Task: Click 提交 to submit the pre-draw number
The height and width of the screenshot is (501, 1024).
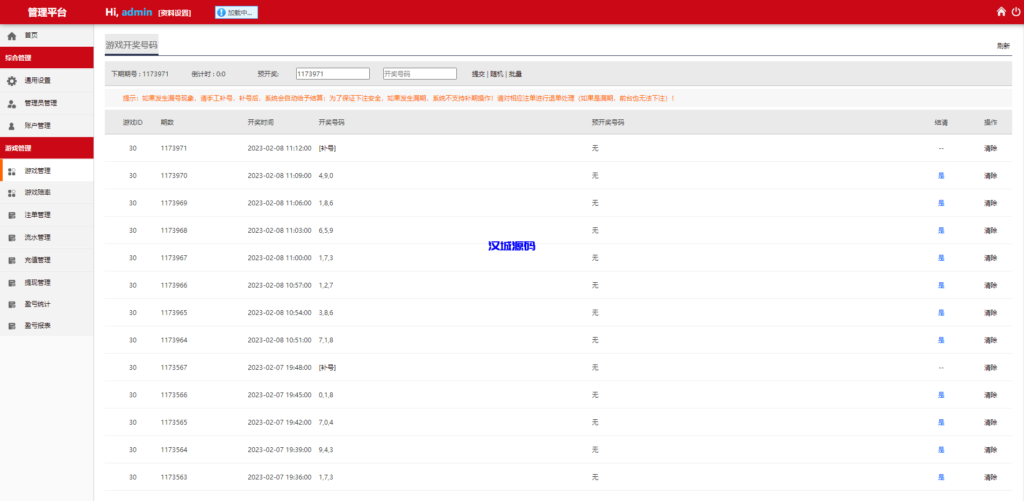Action: [x=478, y=74]
